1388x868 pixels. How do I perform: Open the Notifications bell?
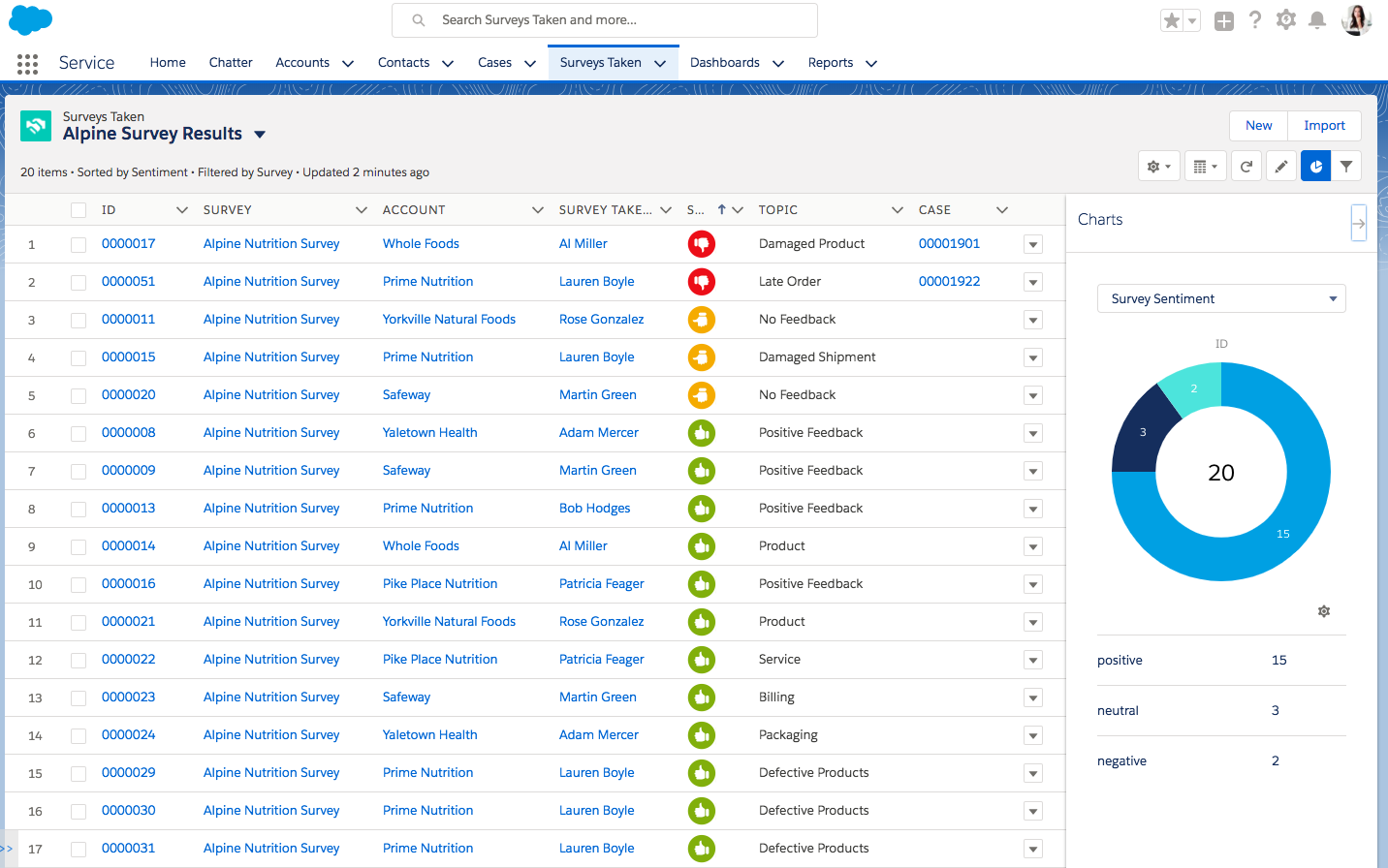point(1317,19)
